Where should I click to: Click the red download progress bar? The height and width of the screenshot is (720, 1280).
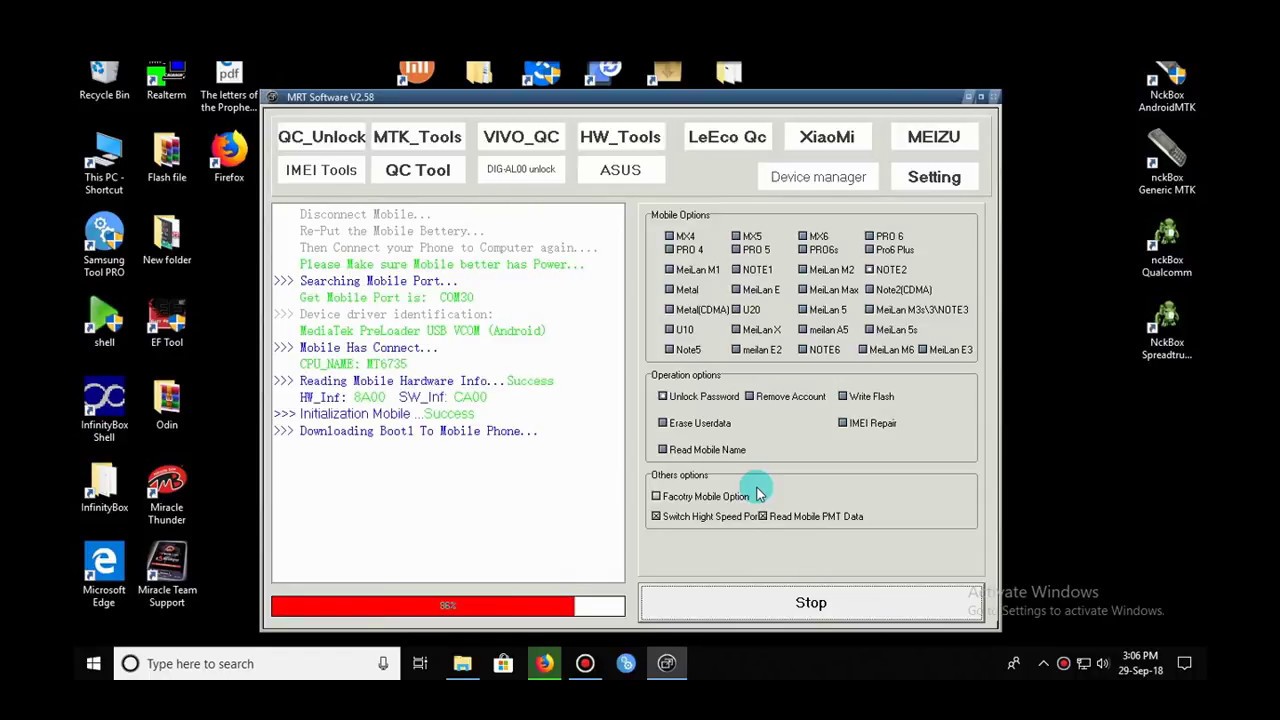[448, 606]
